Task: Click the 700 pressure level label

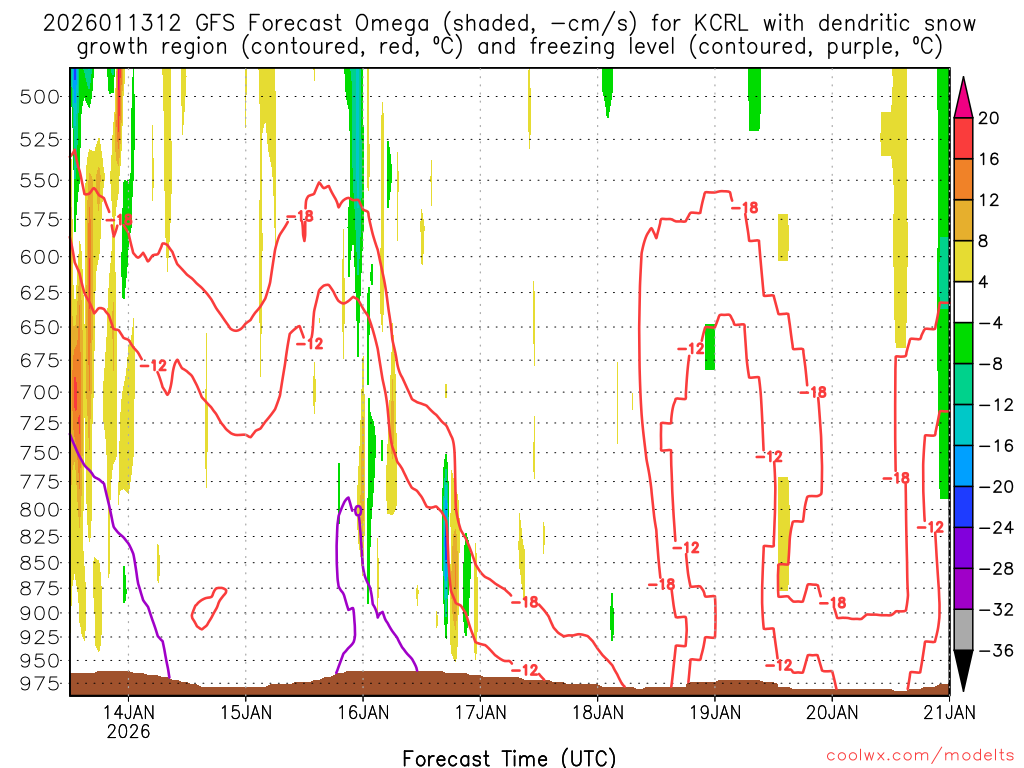Action: coord(39,392)
